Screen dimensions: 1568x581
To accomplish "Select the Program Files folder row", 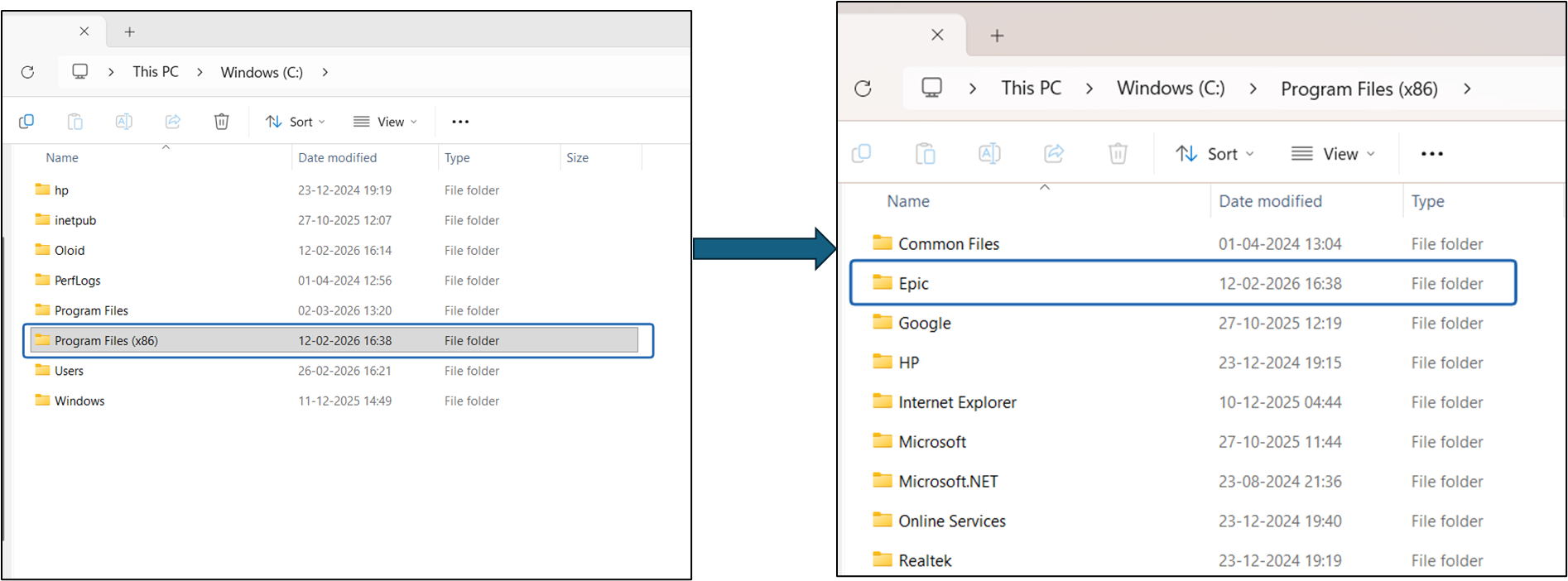I will pyautogui.click(x=334, y=310).
